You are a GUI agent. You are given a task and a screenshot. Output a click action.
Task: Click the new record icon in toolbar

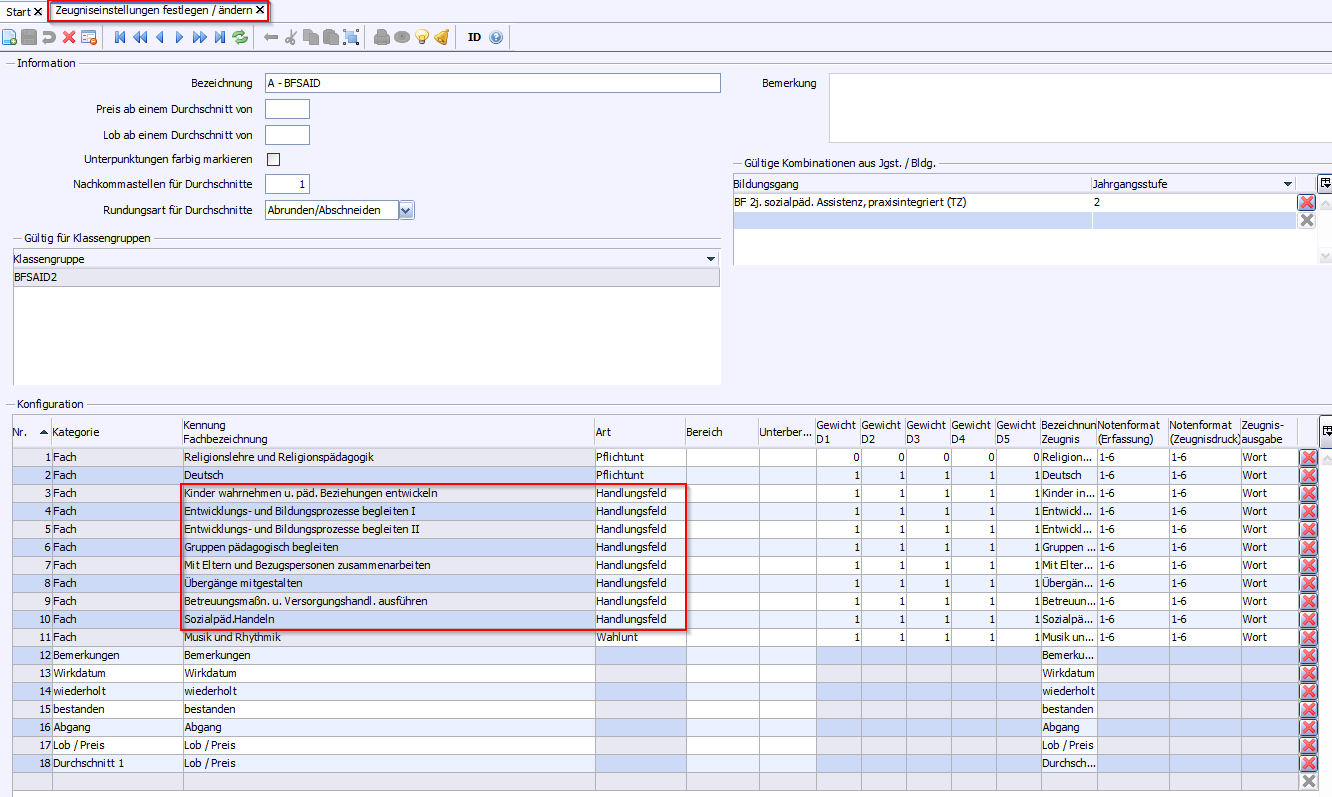[x=9, y=37]
